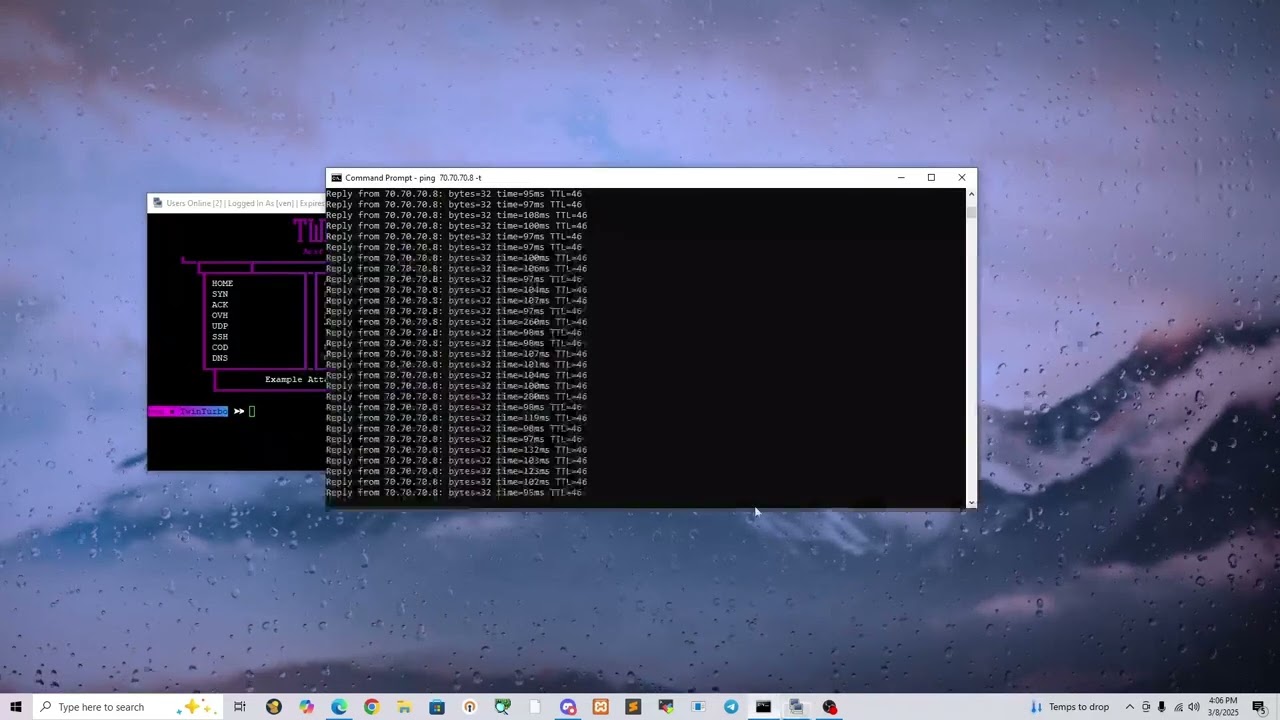Switch to Command Prompt taskbar icon
1280x720 pixels.
(x=763, y=707)
